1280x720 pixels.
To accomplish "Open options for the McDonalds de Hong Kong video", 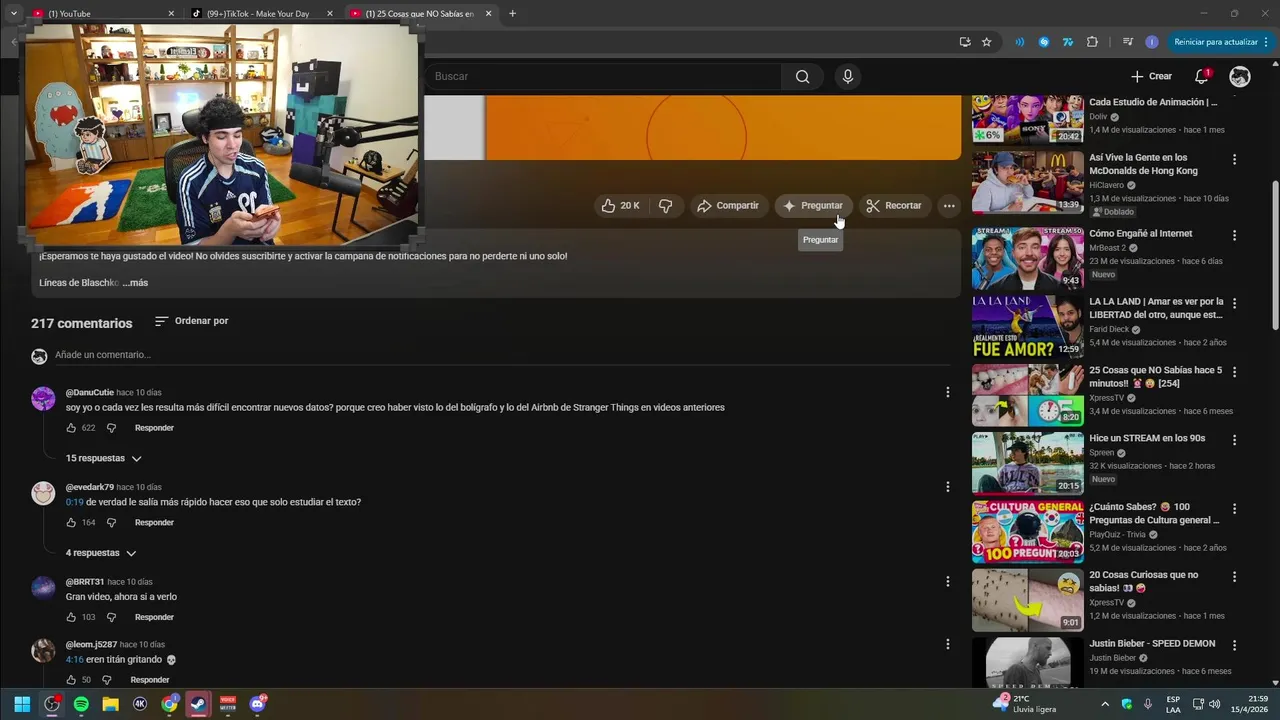I will (1234, 160).
